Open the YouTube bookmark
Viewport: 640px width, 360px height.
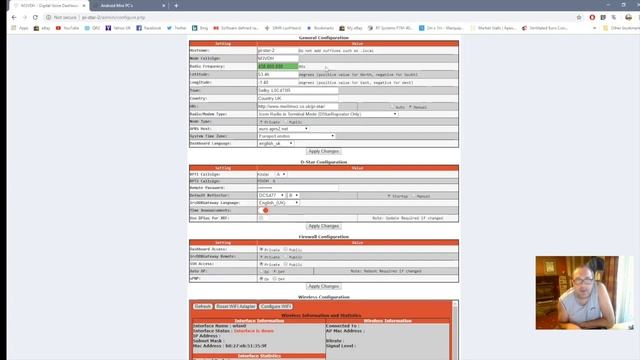pos(67,28)
